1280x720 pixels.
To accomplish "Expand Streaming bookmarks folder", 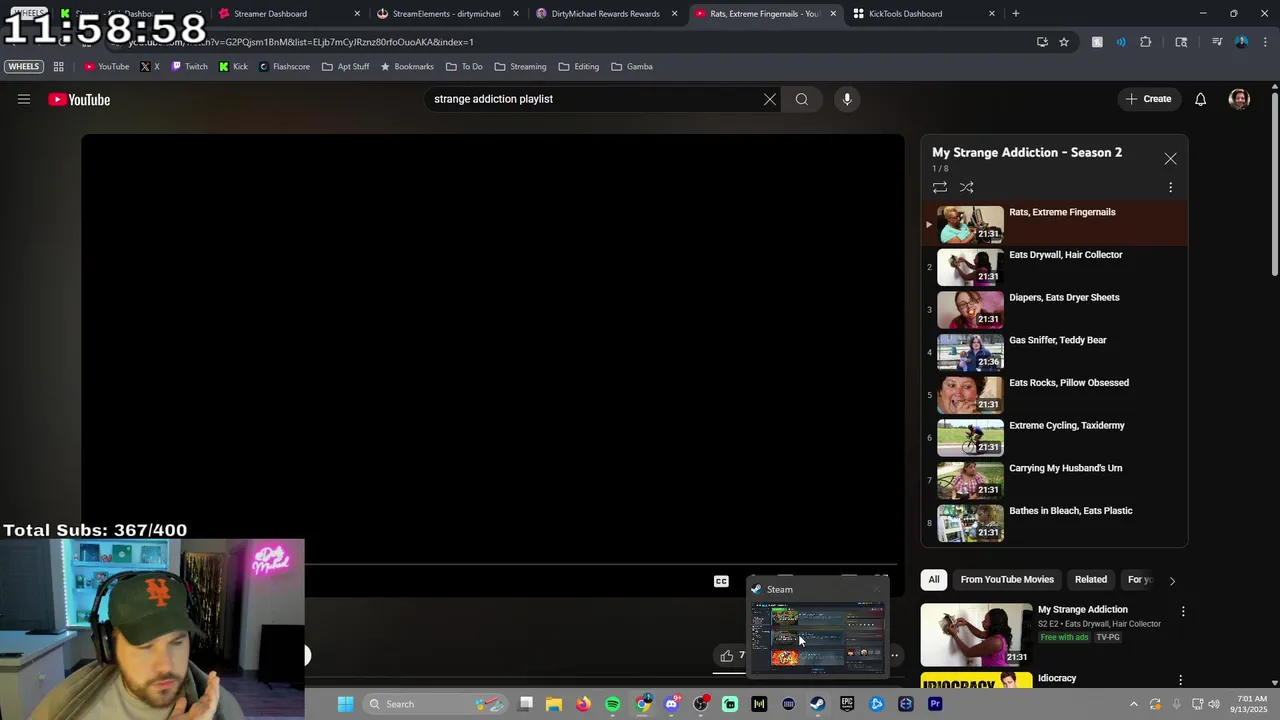I will pyautogui.click(x=521, y=67).
